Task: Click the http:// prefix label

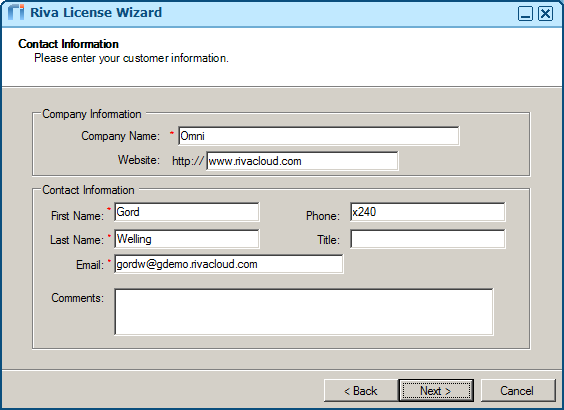Action: coord(188,161)
